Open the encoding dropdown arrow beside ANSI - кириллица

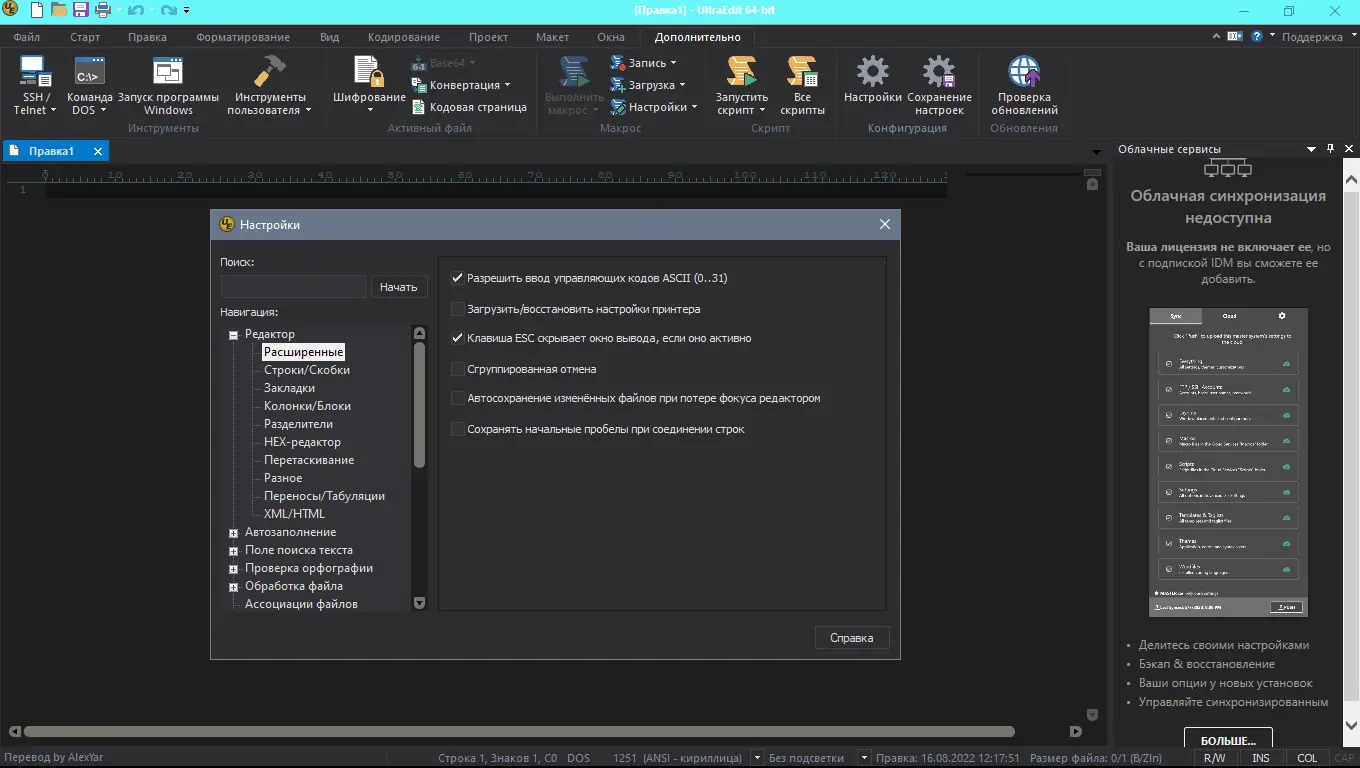pyautogui.click(x=757, y=758)
